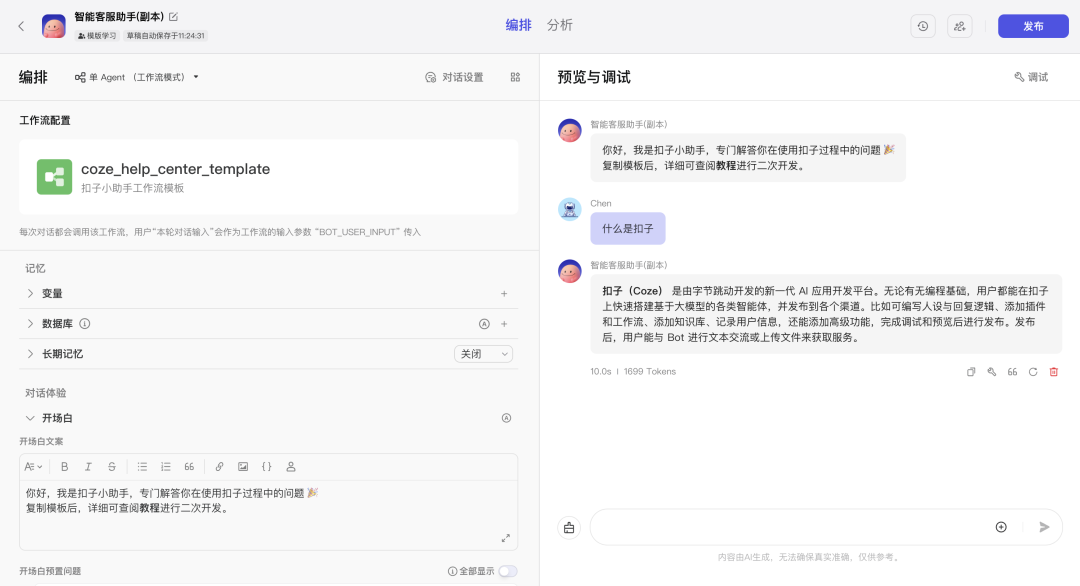
Task: Toggle strikethrough in the opening text editor
Action: (x=111, y=466)
